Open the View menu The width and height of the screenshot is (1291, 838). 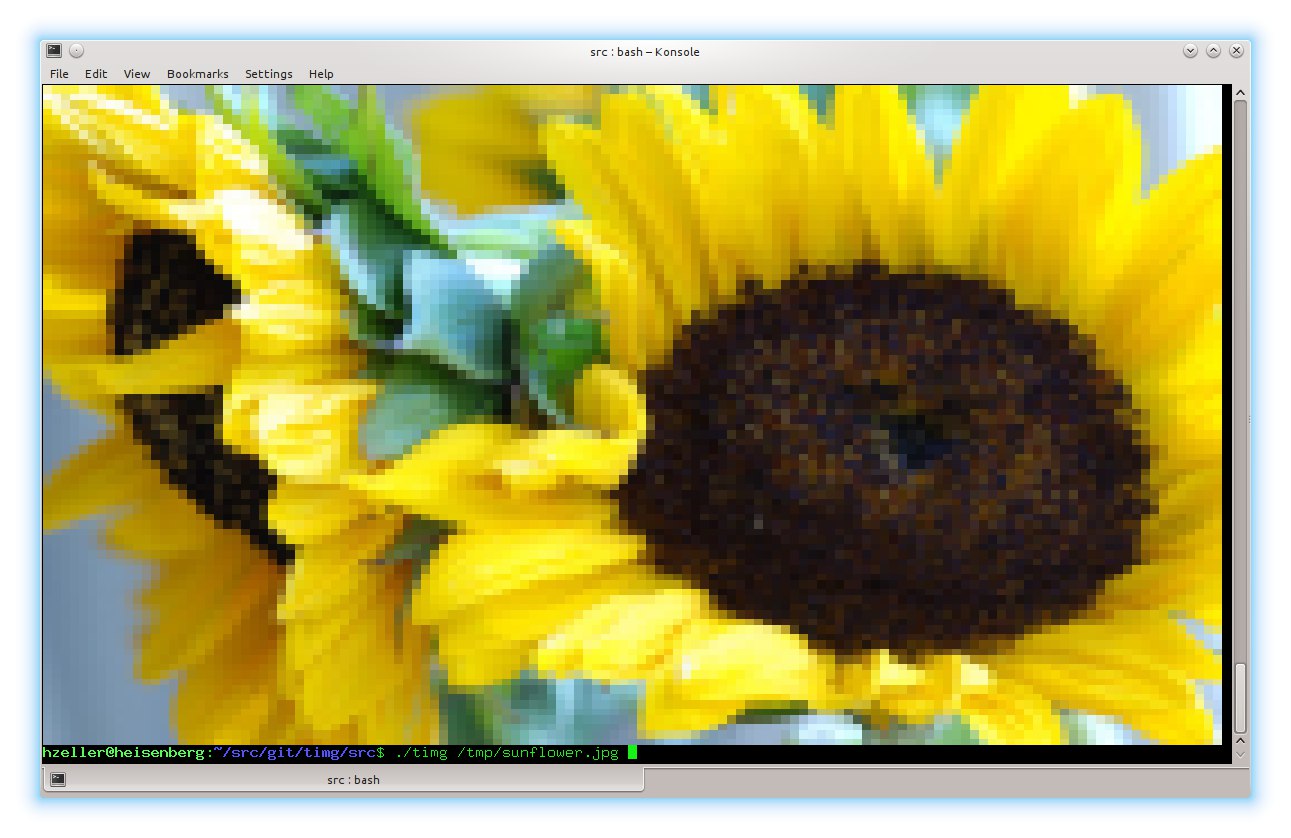tap(137, 74)
